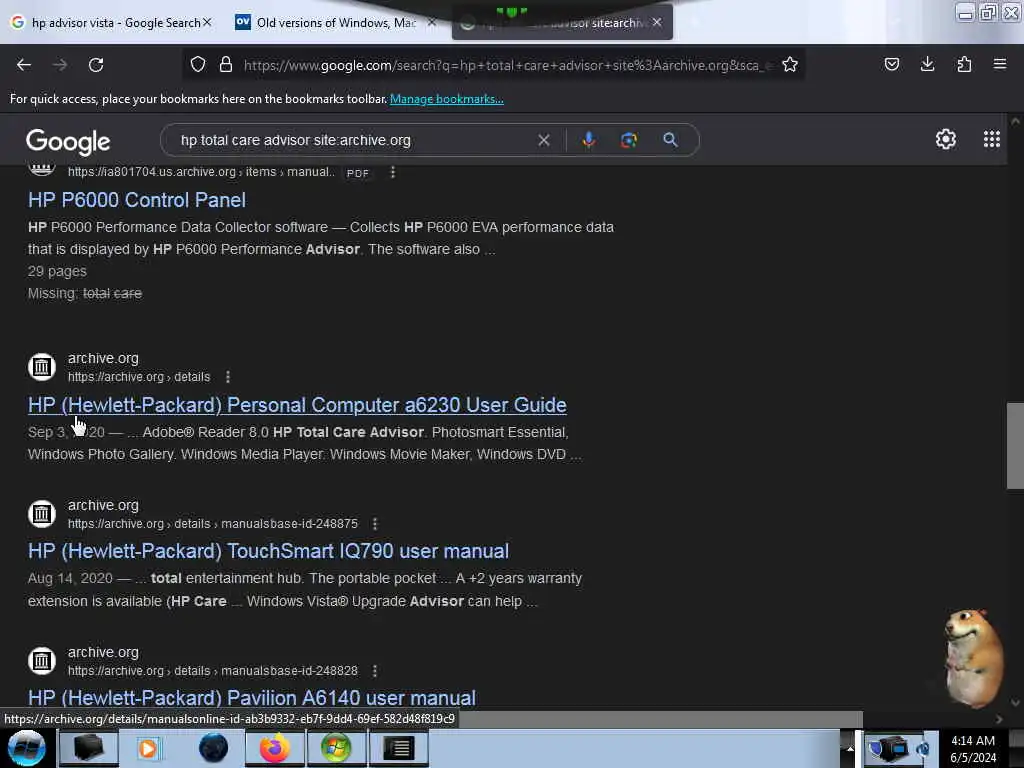Image resolution: width=1024 pixels, height=768 pixels.
Task: Open the Windows Start menu
Action: tap(26, 748)
